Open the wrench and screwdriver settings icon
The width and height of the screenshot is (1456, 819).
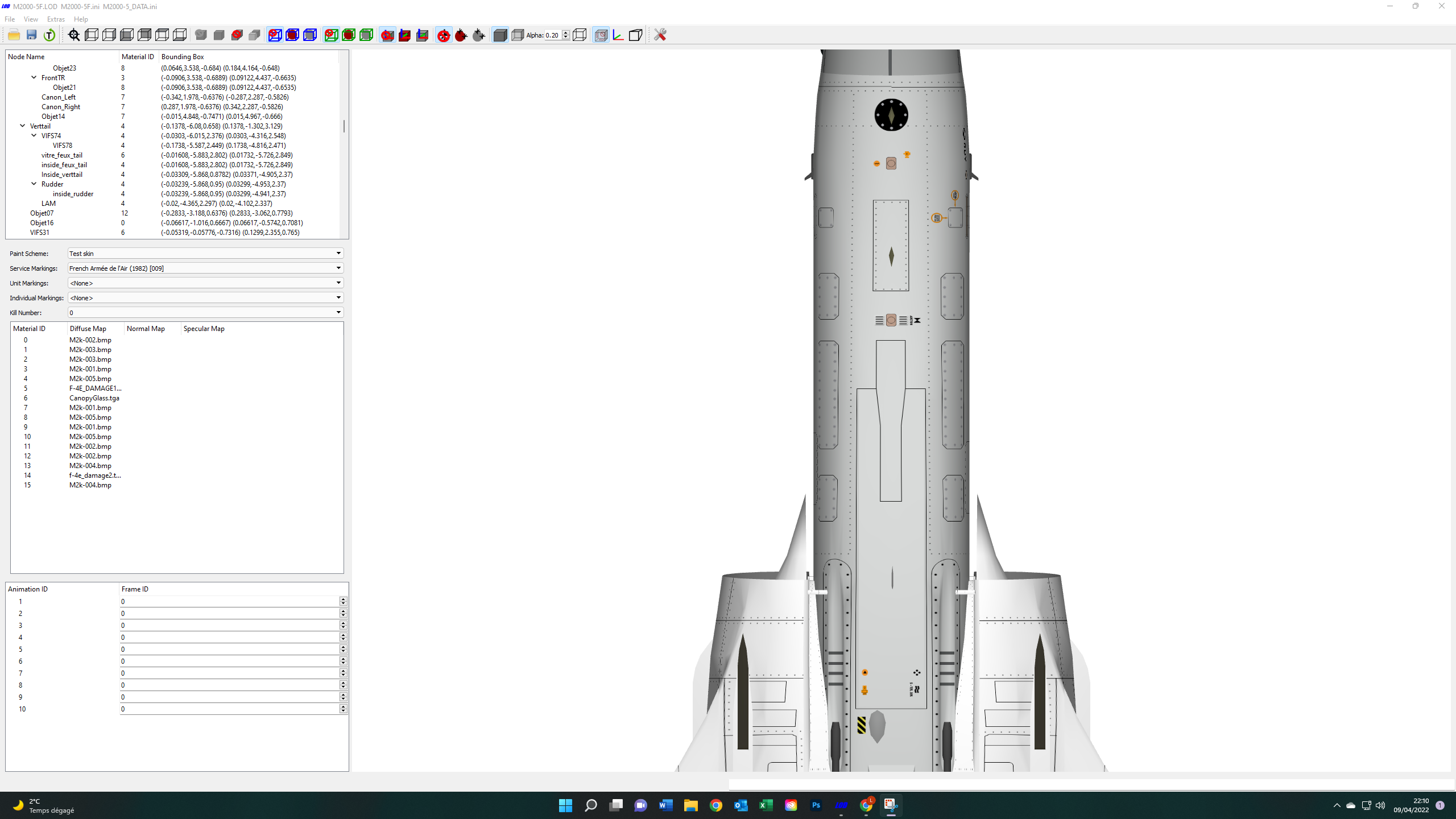pyautogui.click(x=660, y=35)
